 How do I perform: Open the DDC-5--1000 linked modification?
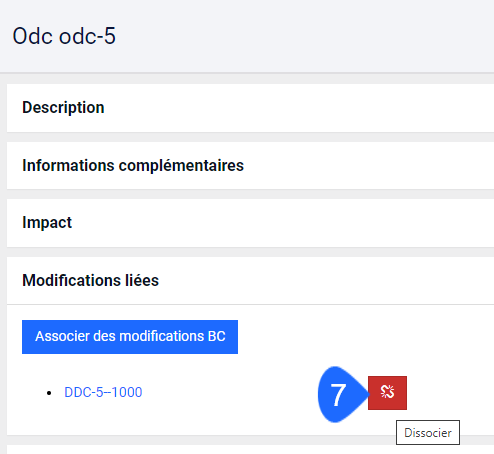point(103,392)
